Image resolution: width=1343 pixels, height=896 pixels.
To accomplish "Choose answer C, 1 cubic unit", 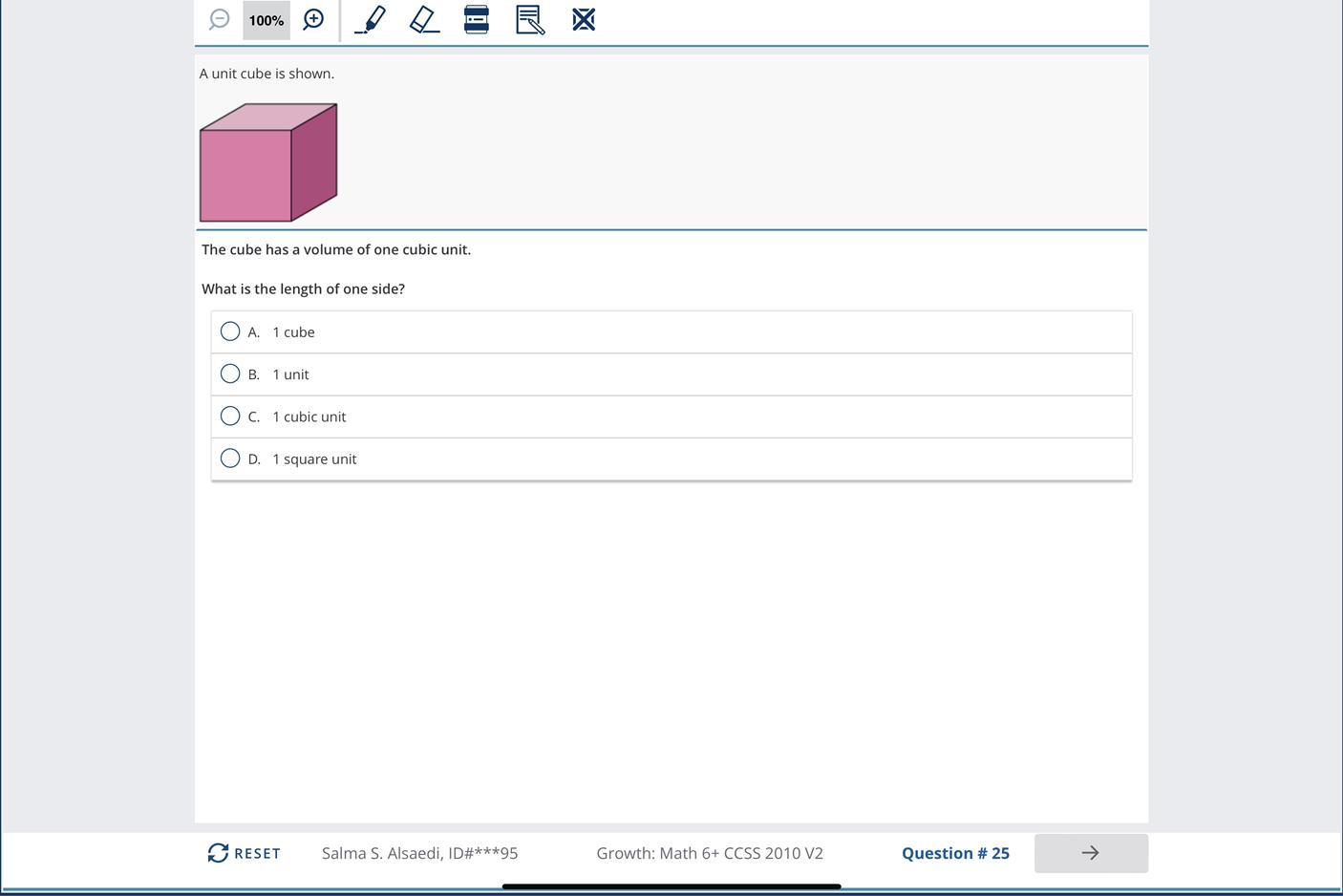I will (x=671, y=416).
